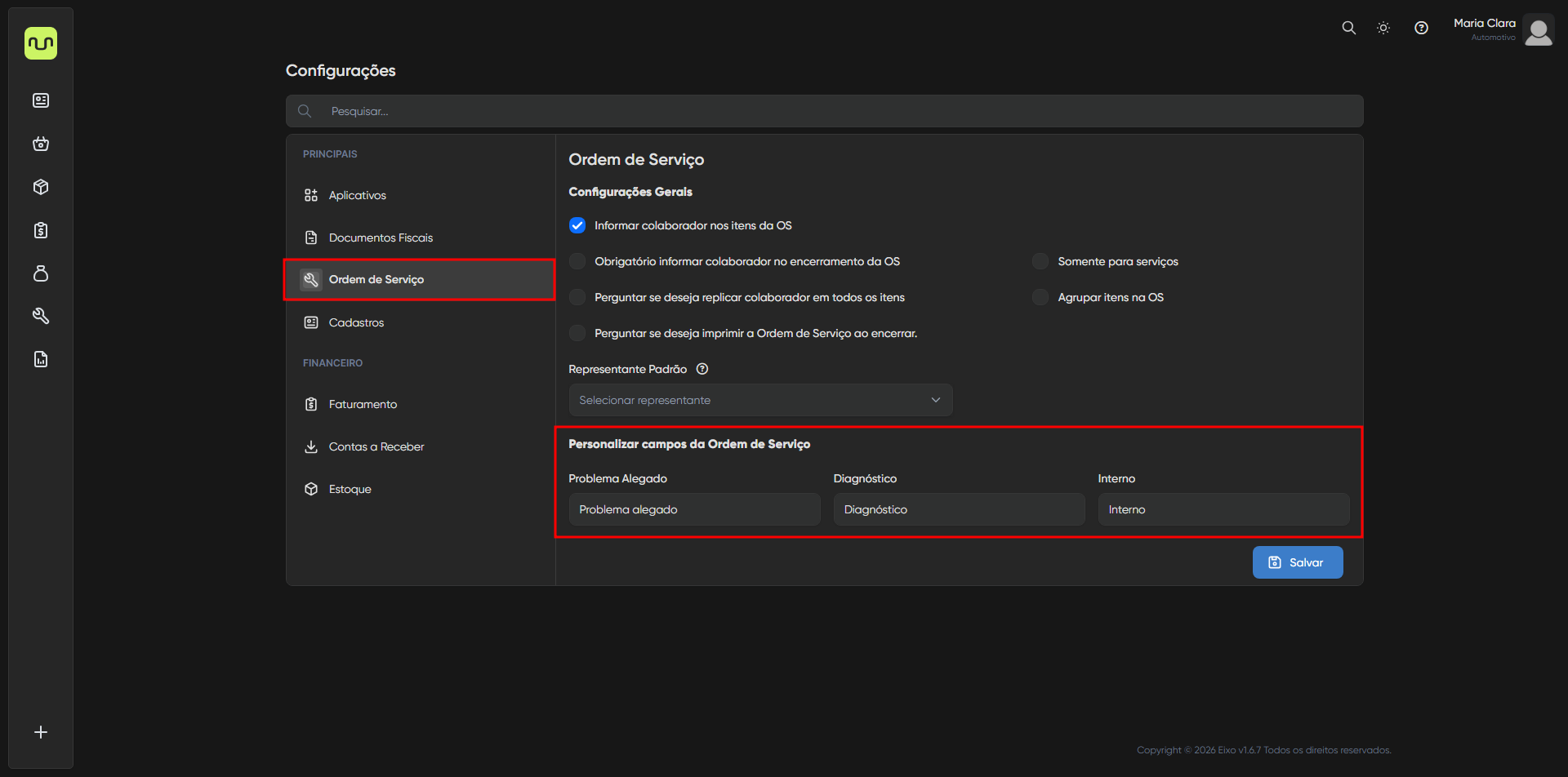Open the package box sidebar icon
The image size is (1568, 777).
[x=41, y=187]
